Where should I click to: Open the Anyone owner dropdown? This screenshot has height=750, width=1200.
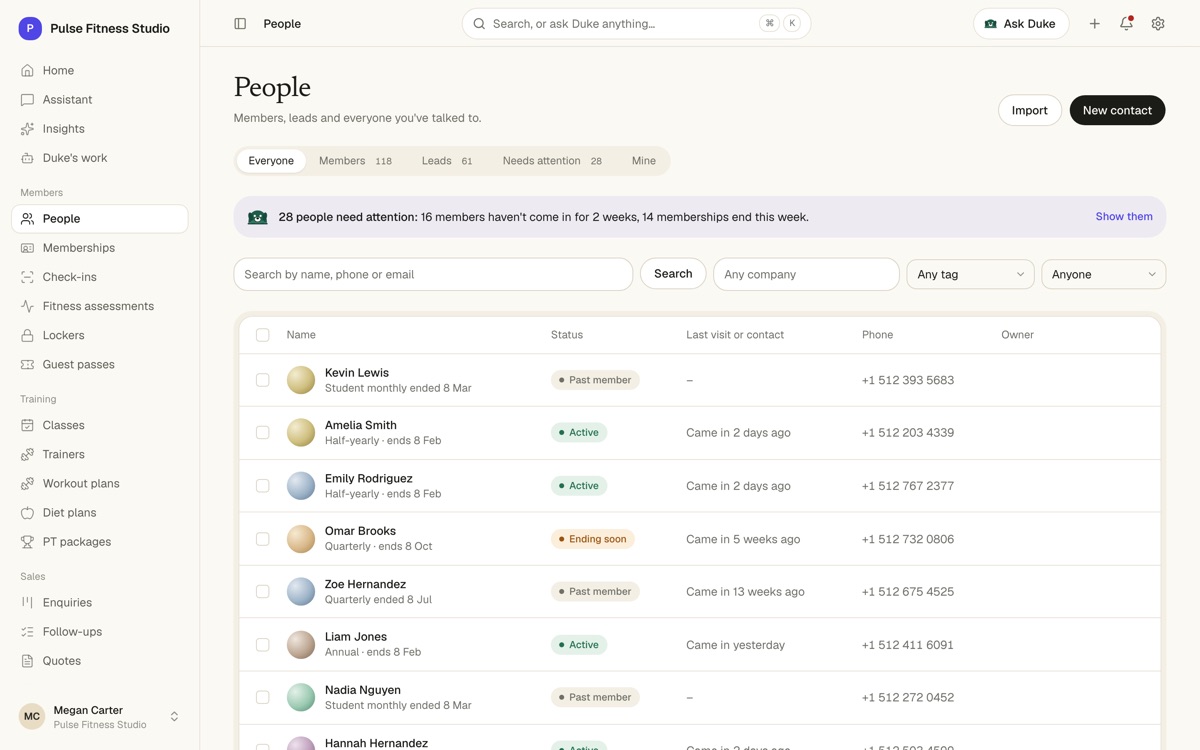[1104, 274]
